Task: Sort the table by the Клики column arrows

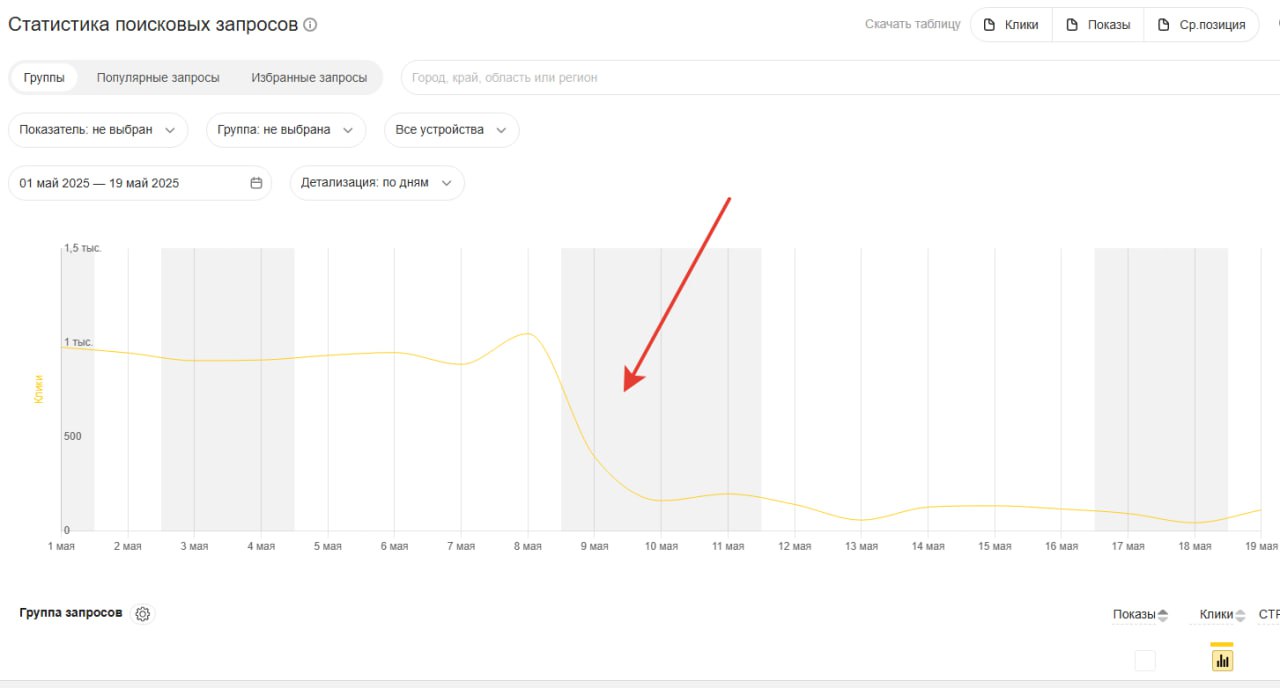Action: 1240,615
